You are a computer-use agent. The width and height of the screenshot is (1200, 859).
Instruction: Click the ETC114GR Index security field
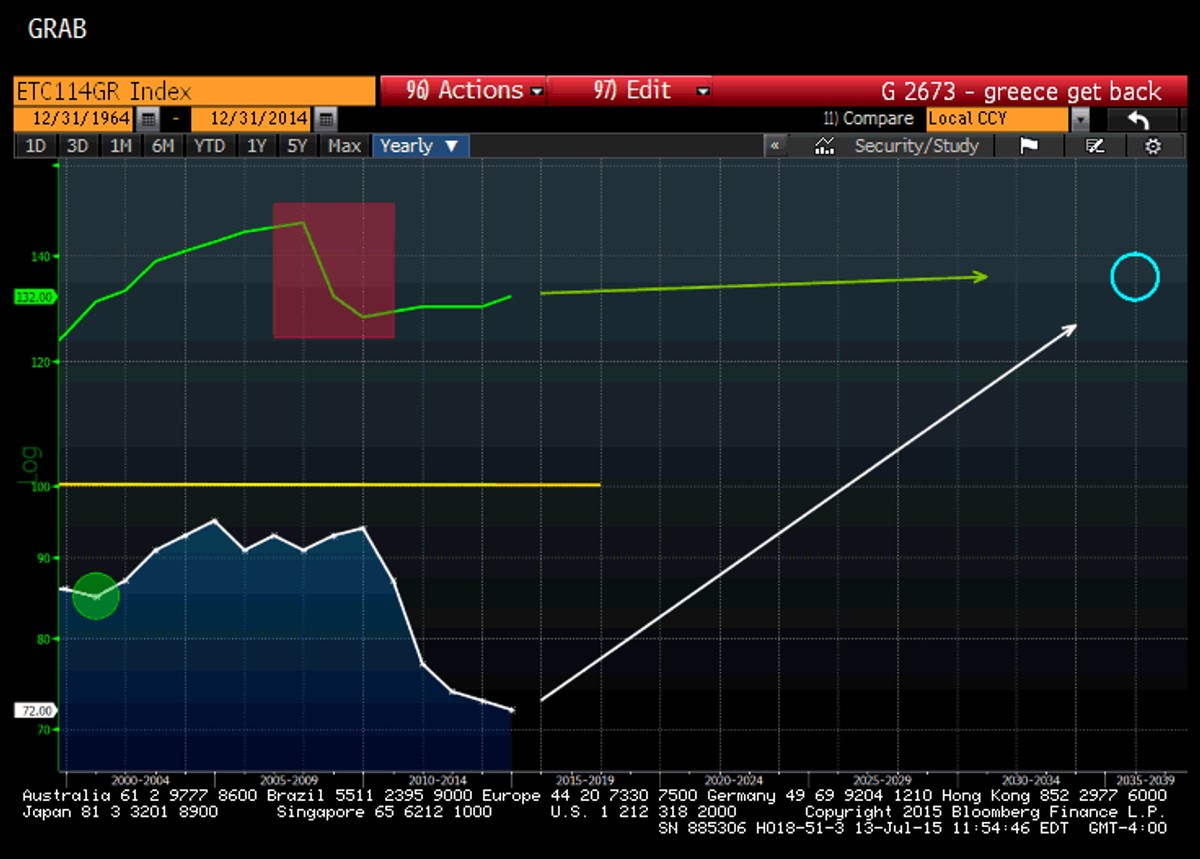[x=195, y=91]
